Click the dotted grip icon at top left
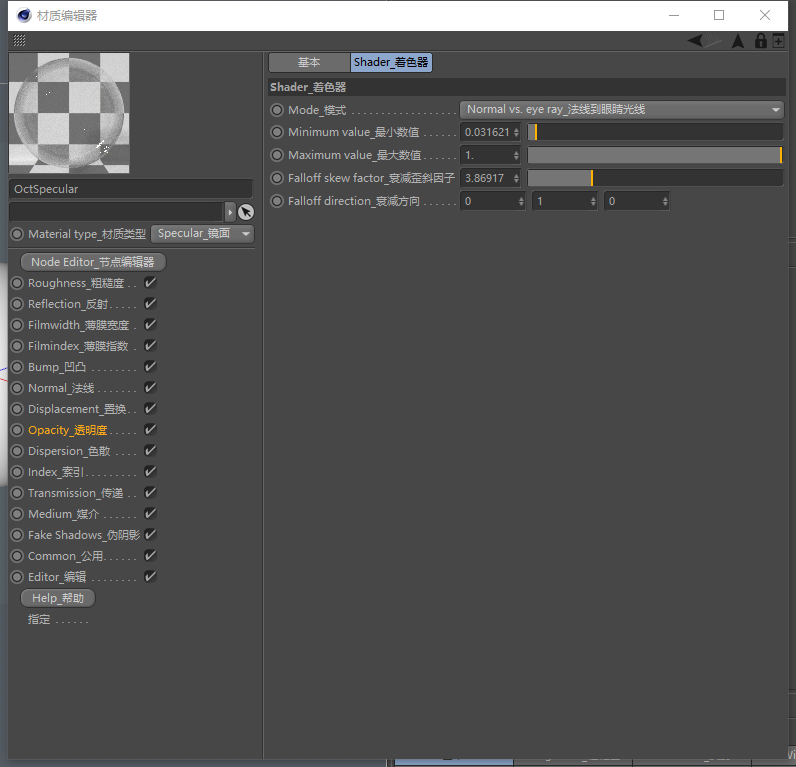Viewport: 796px width, 767px height. (19, 41)
